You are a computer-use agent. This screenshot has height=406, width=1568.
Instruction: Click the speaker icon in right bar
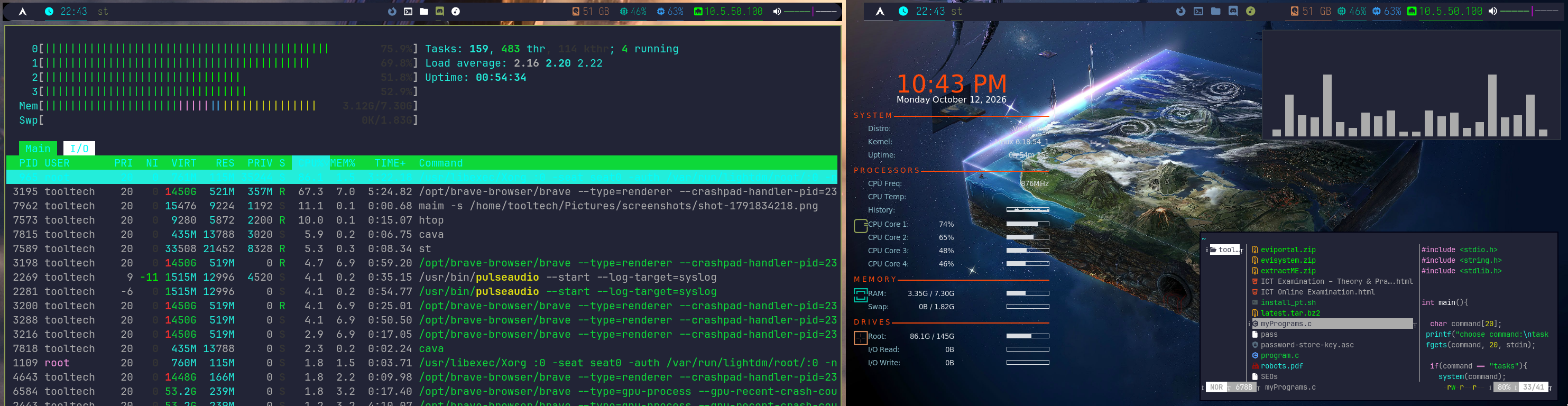[1492, 12]
